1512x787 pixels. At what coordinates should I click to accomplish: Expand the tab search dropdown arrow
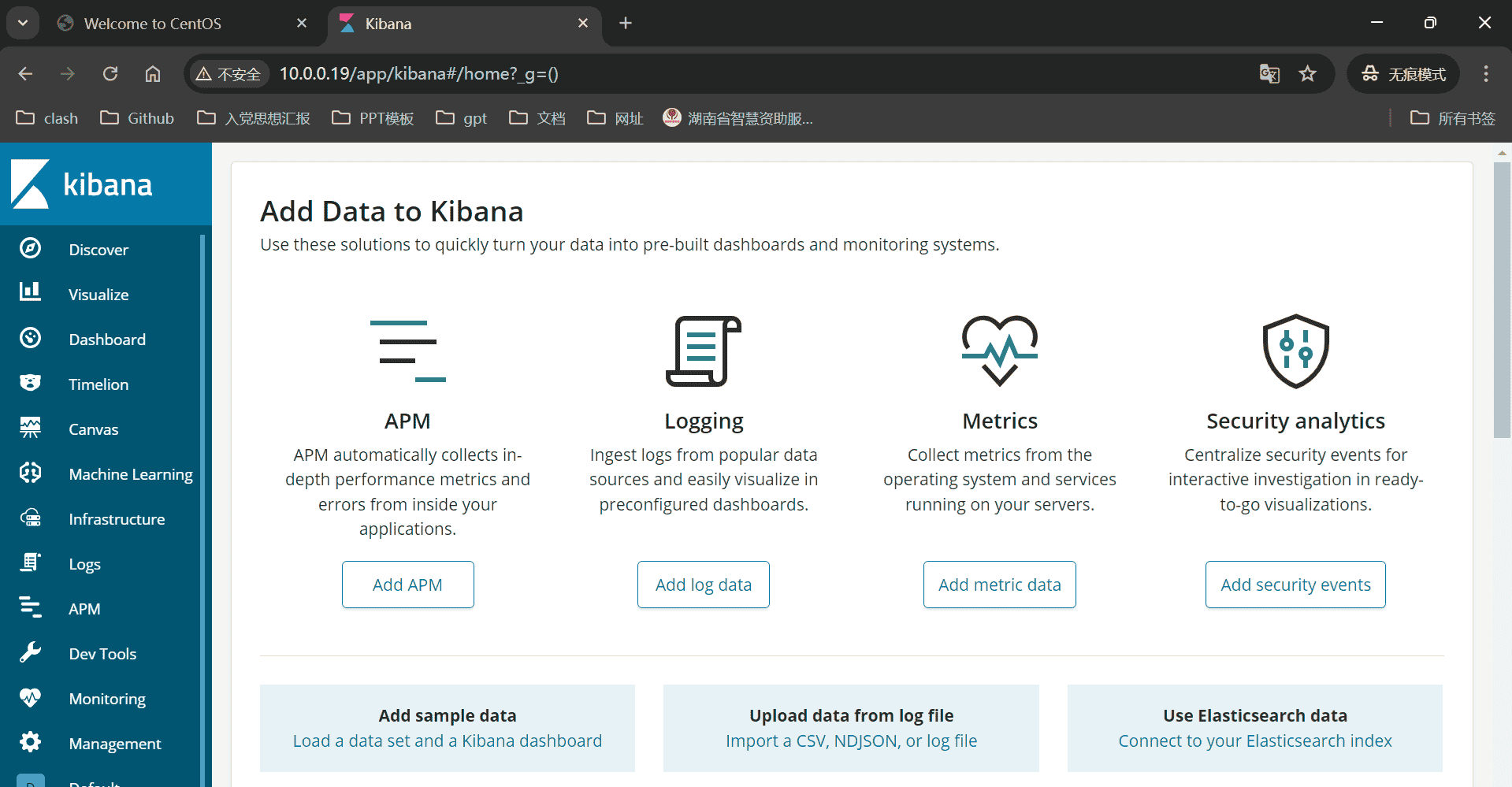[x=23, y=24]
